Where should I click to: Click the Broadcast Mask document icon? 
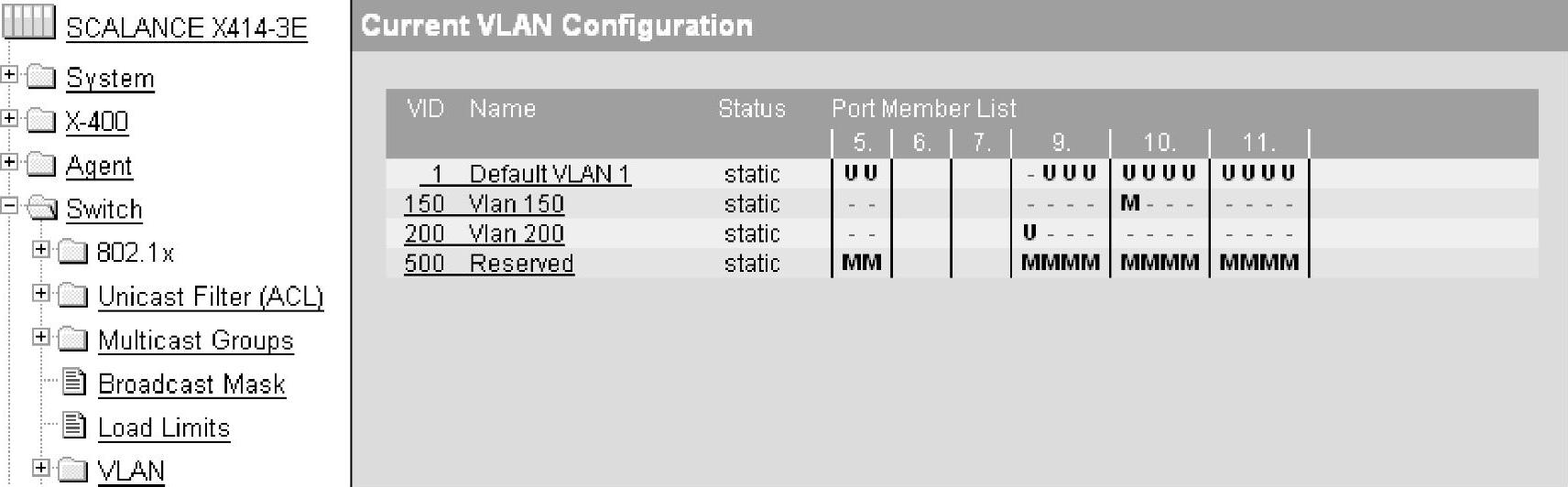point(74,383)
